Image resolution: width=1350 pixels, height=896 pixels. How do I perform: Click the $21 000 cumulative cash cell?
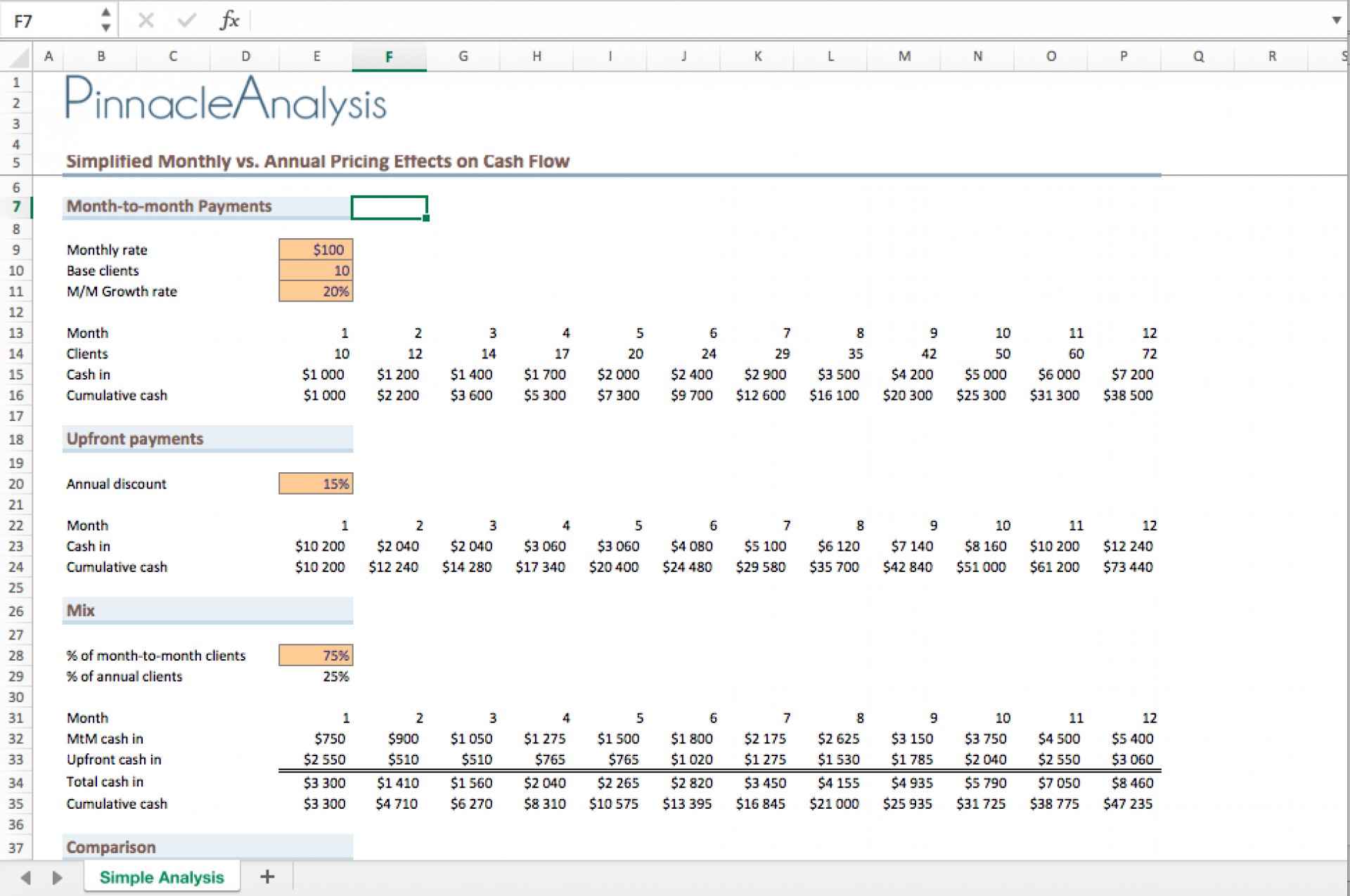[x=830, y=804]
